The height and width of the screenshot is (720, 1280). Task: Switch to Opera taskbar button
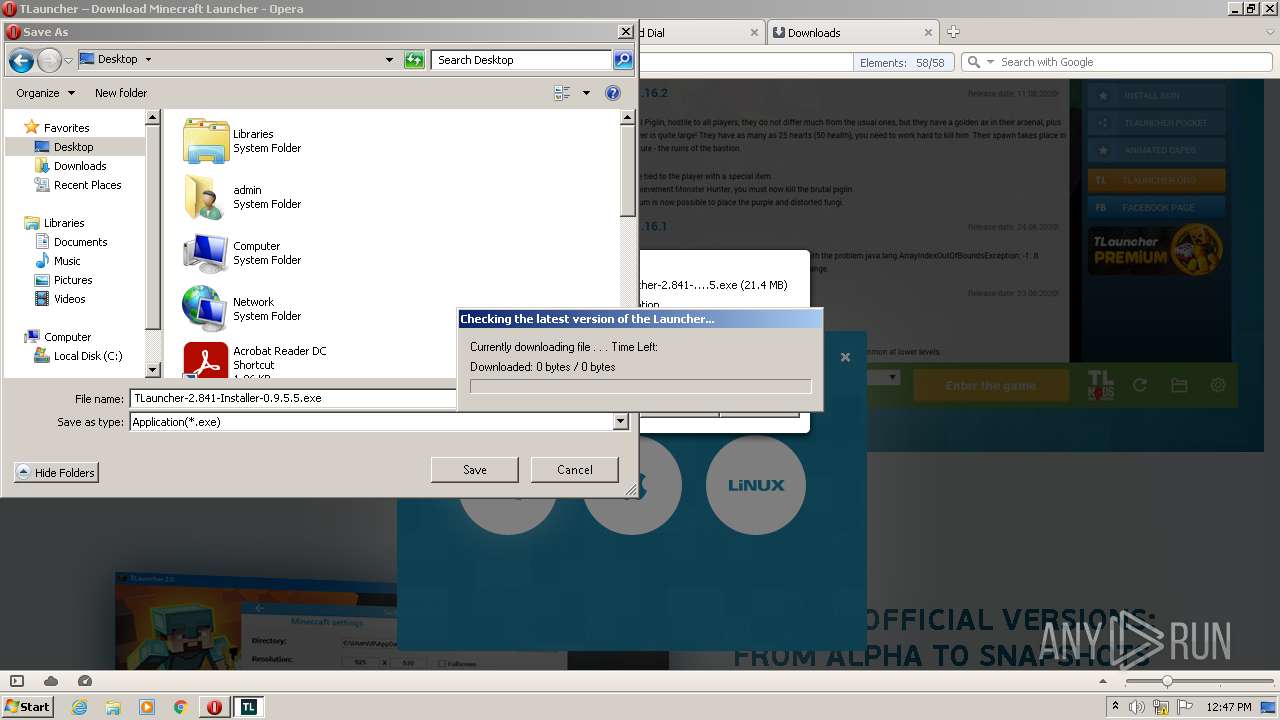[x=215, y=707]
